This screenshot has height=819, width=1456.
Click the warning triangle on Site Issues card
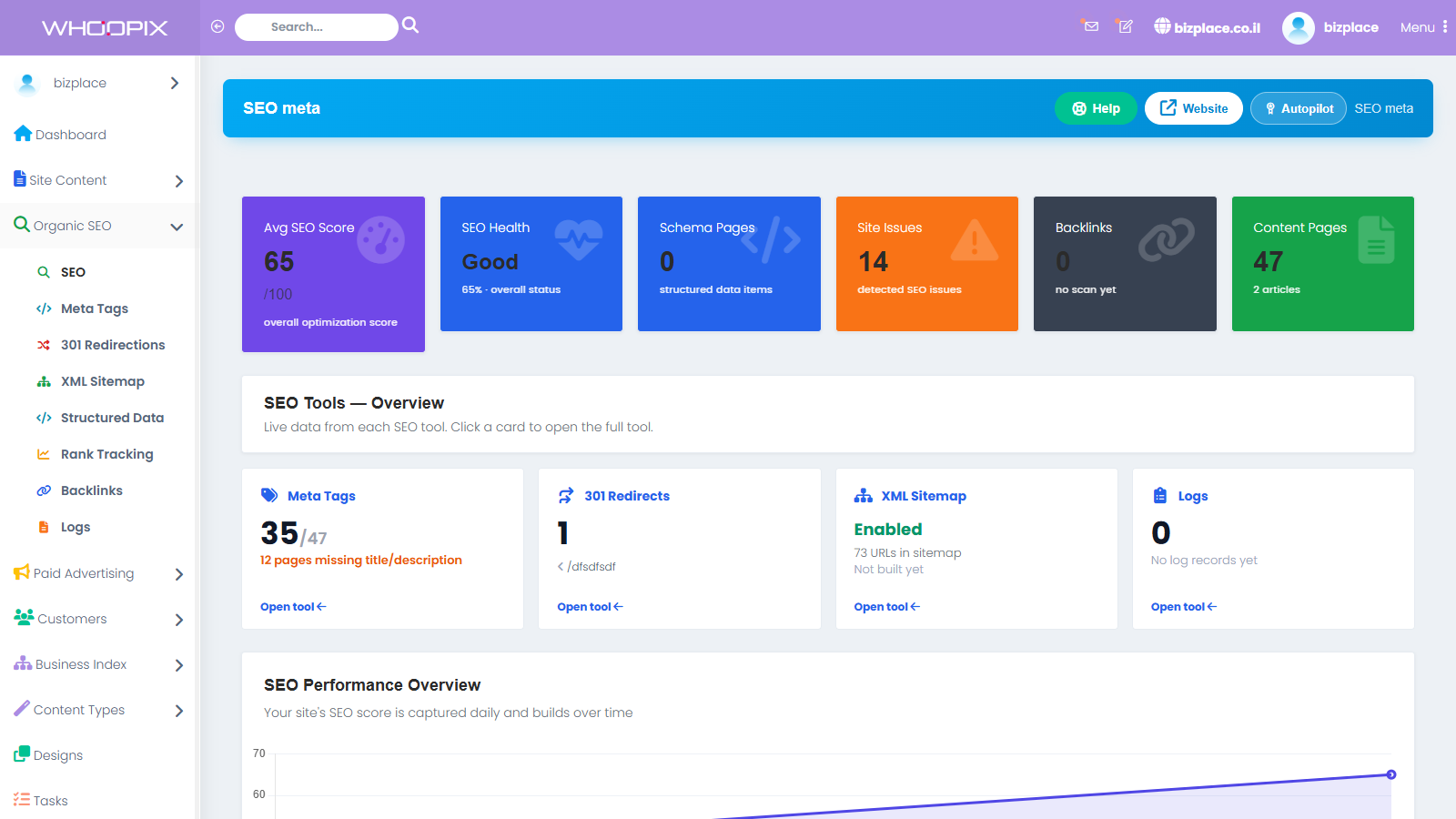(975, 240)
